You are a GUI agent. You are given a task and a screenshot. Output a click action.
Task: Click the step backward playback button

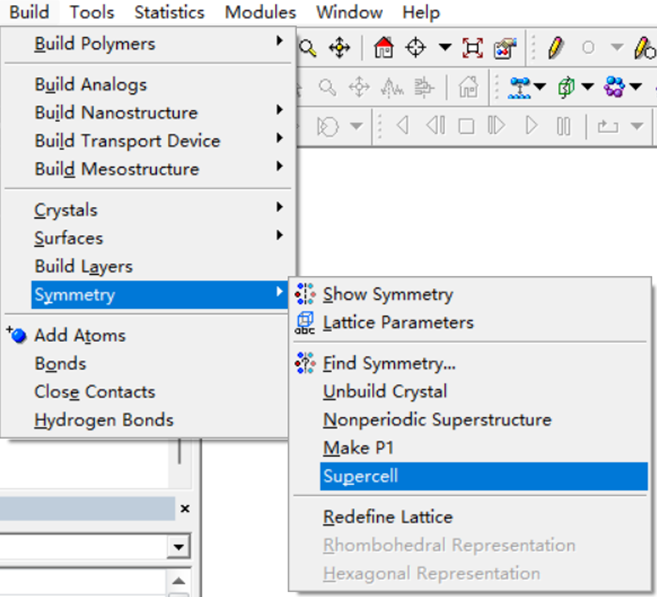(436, 125)
